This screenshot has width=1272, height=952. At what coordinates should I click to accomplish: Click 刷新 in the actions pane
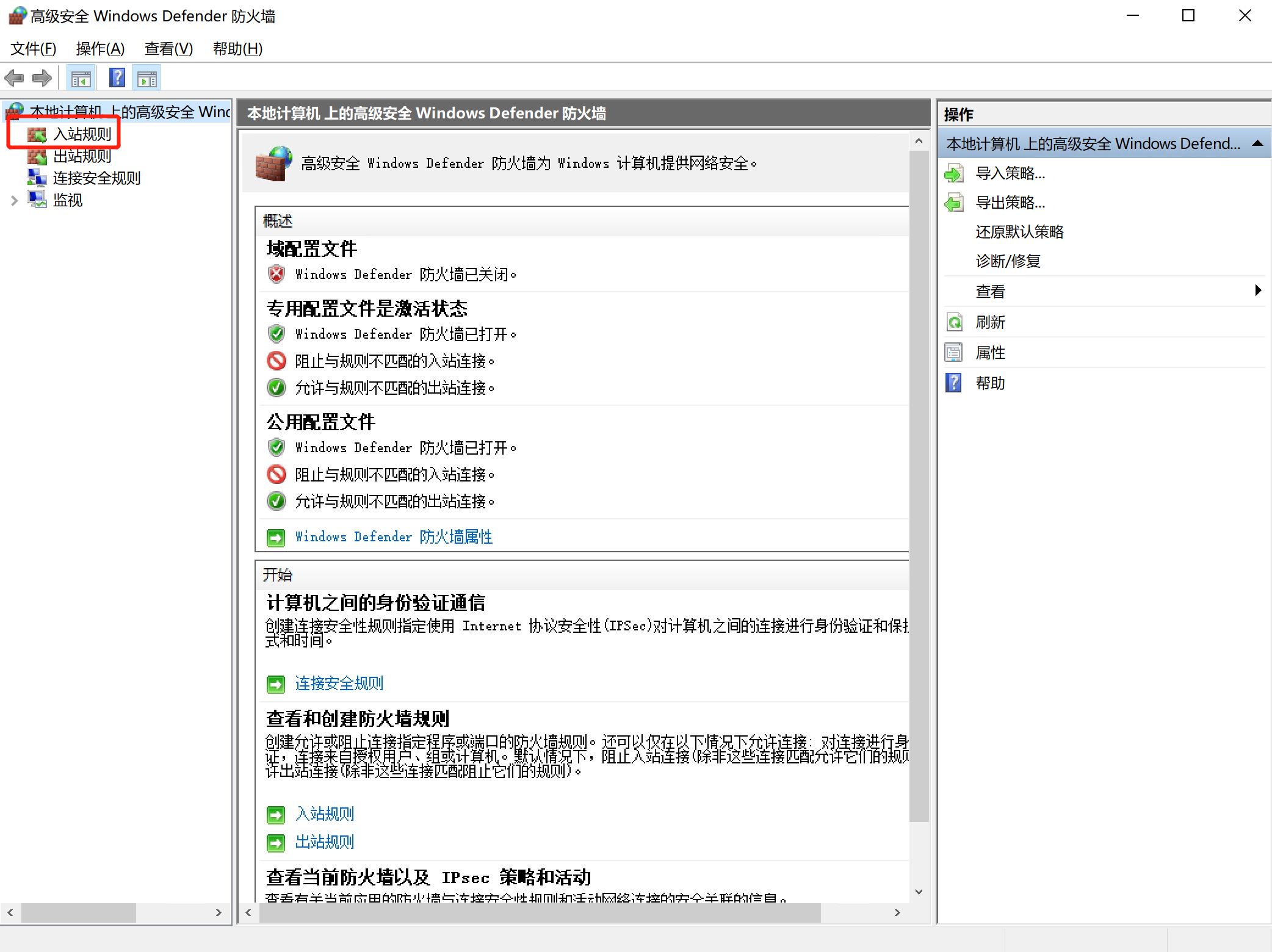(x=990, y=322)
